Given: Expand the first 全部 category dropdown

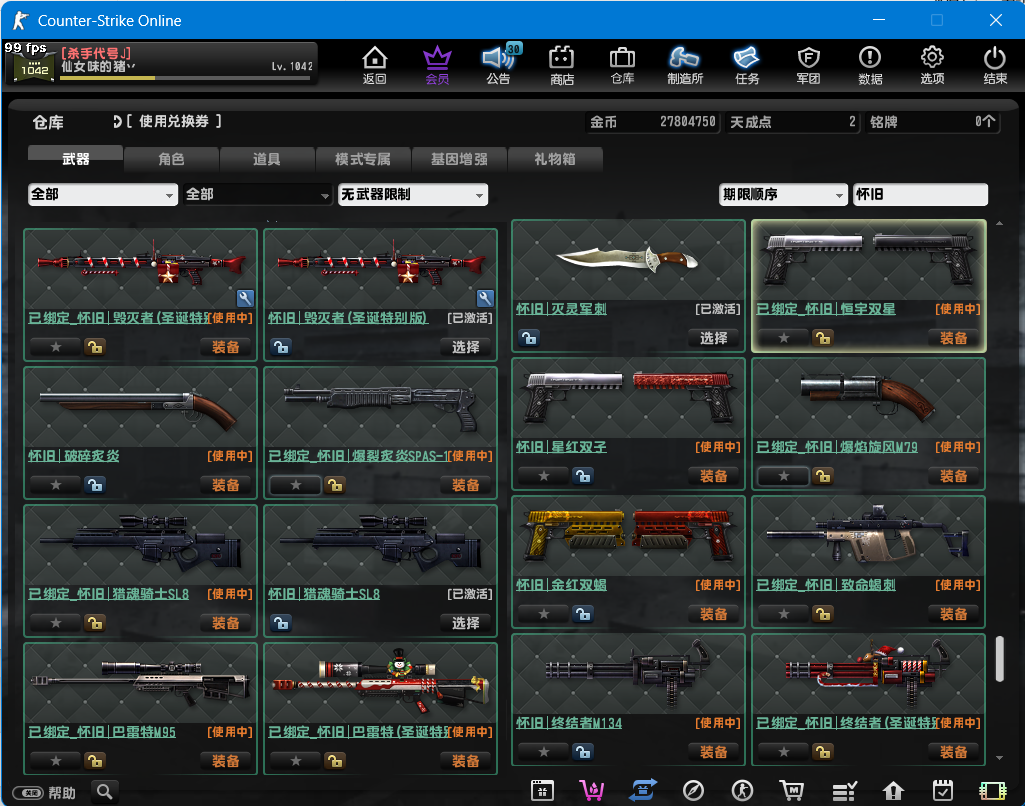Looking at the screenshot, I should point(103,195).
